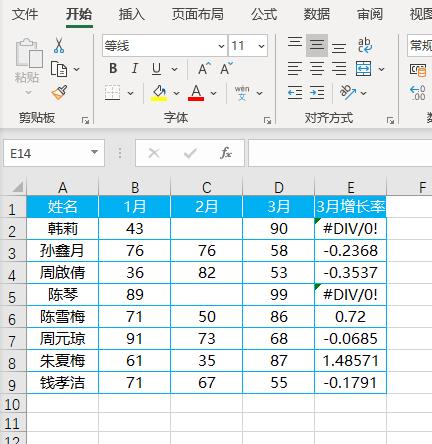
Task: Switch to the 公式 tab
Action: [264, 15]
